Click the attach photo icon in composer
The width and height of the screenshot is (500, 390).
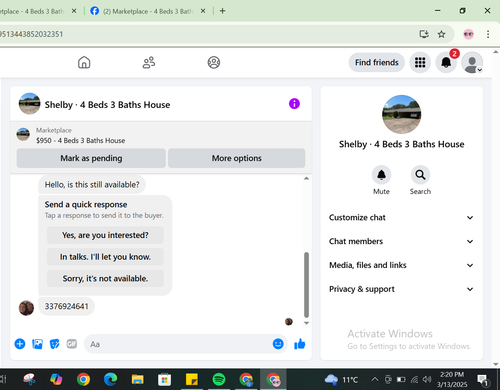[37, 344]
